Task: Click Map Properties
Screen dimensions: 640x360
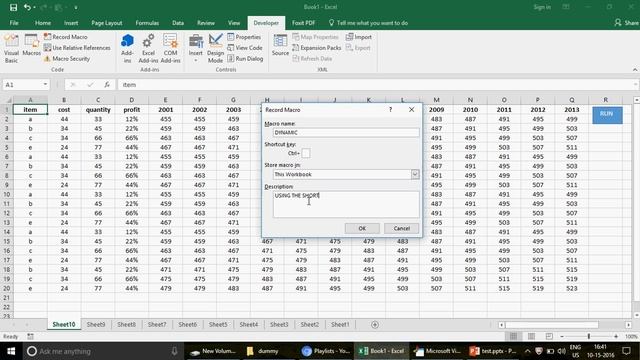Action: pos(316,37)
